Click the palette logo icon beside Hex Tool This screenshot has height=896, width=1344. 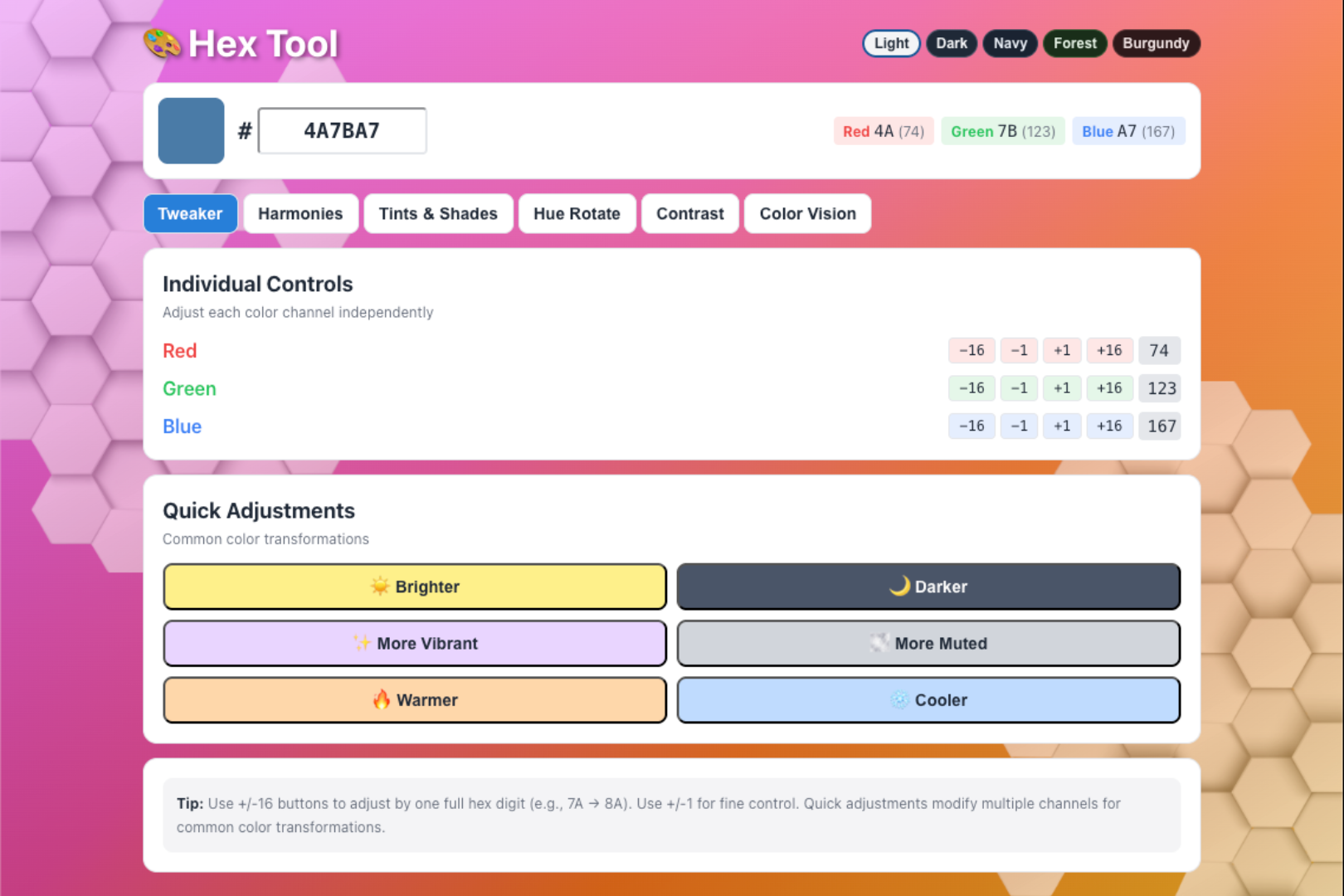pyautogui.click(x=162, y=43)
